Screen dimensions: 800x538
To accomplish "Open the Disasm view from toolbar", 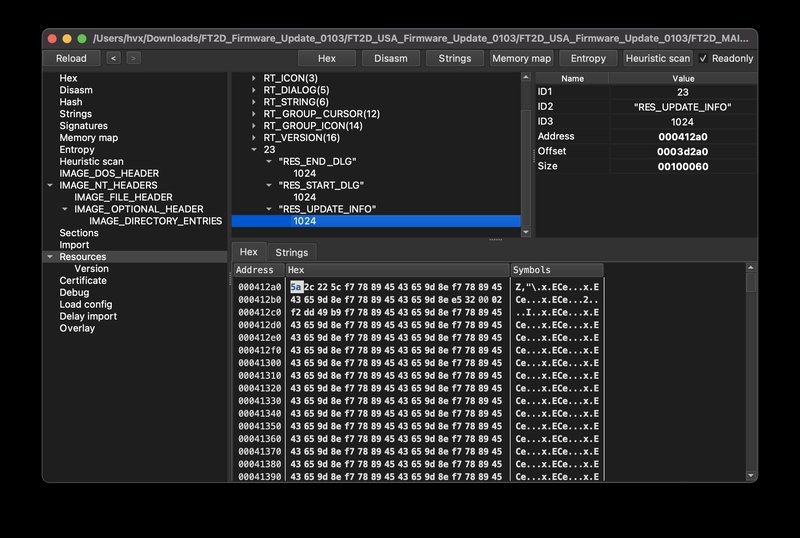I will 390,58.
